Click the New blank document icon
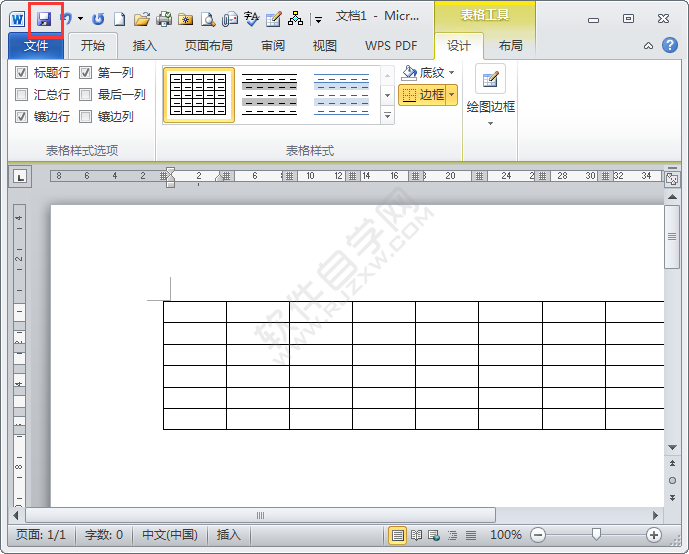689x554 pixels. (x=119, y=19)
